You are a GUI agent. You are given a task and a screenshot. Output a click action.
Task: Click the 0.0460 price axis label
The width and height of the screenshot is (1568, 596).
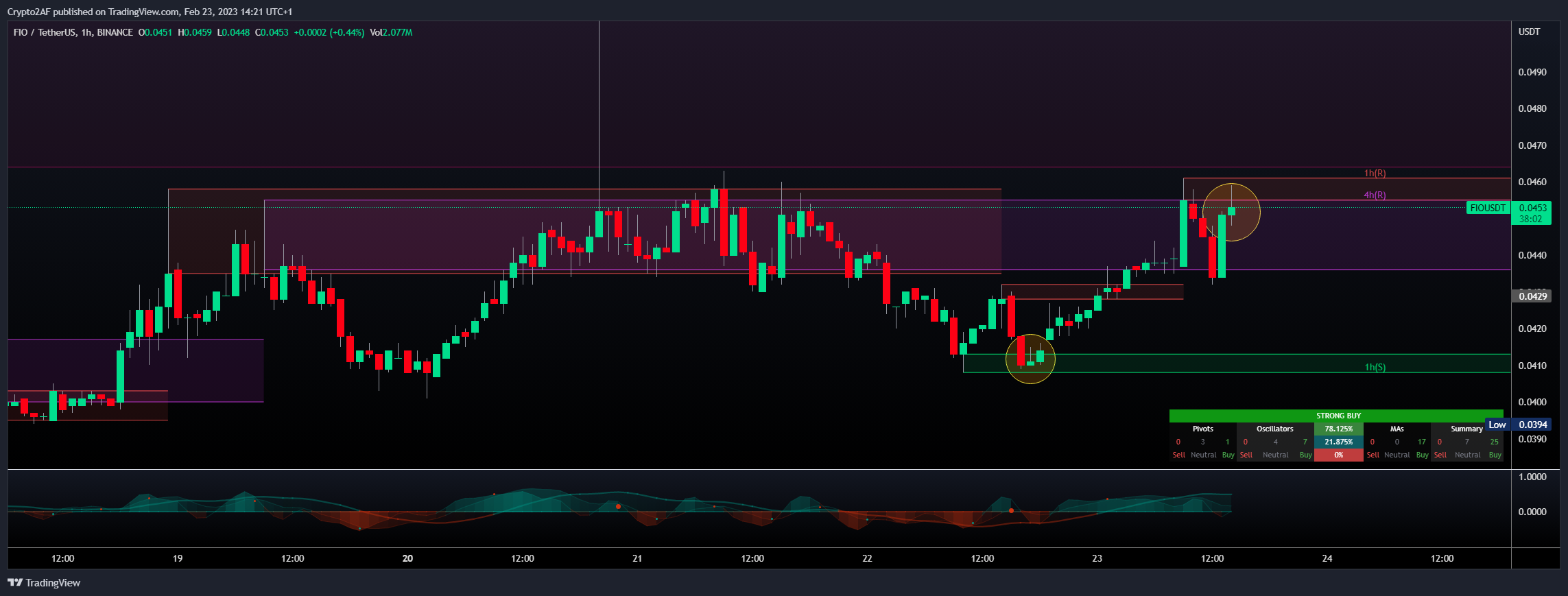1532,182
